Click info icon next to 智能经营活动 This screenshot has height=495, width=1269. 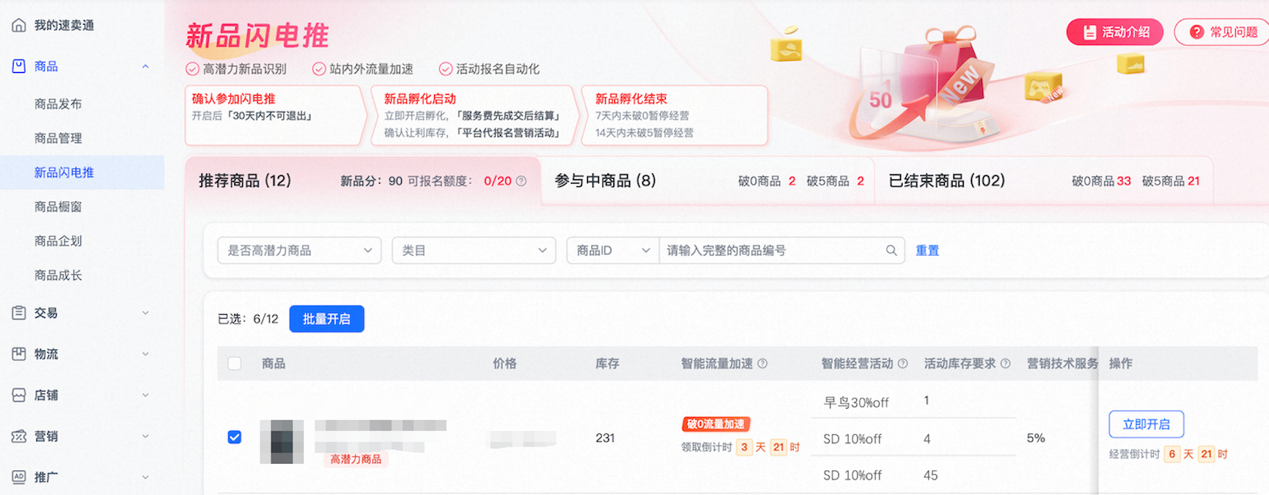pos(903,364)
